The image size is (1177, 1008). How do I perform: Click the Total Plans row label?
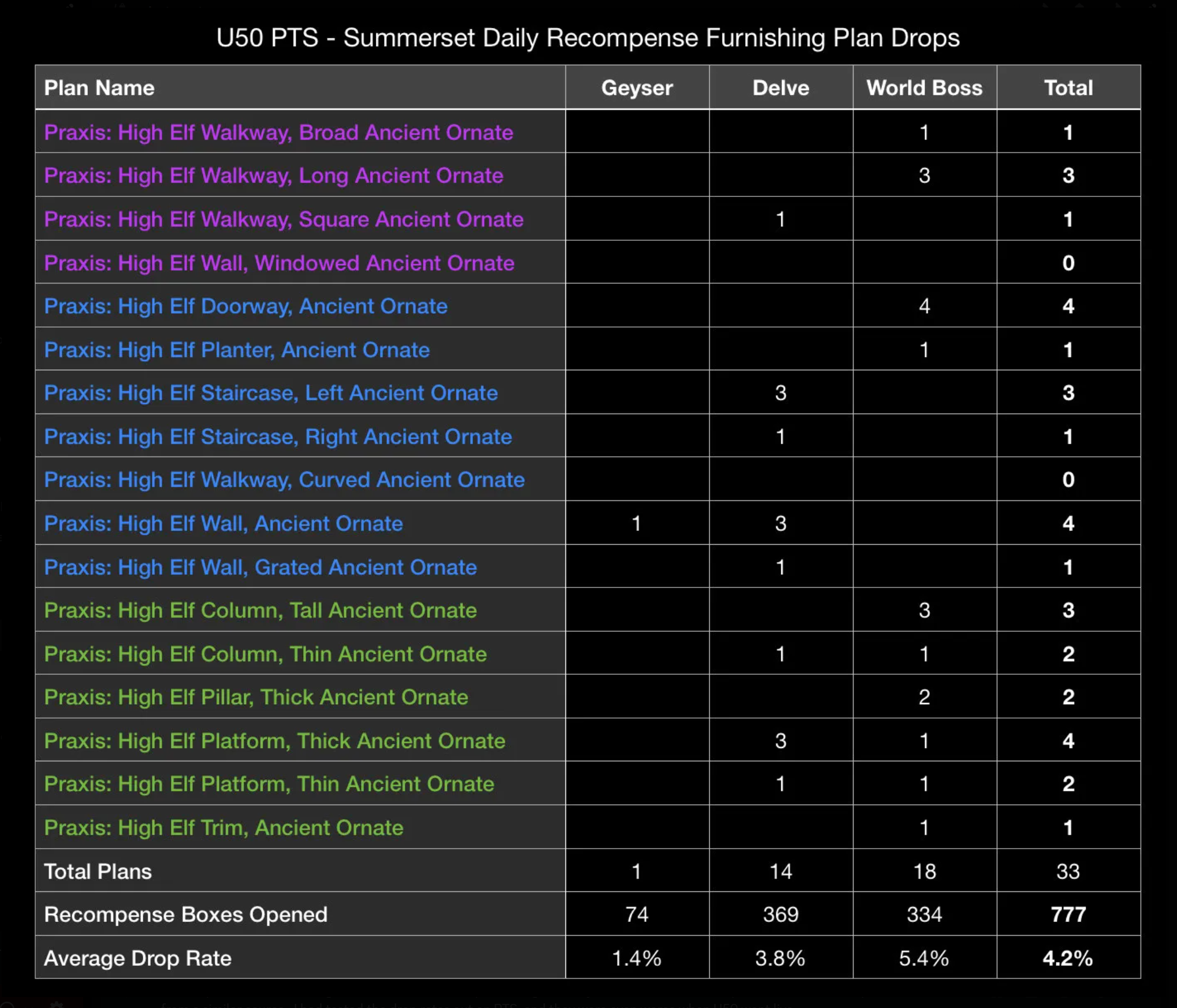[98, 871]
